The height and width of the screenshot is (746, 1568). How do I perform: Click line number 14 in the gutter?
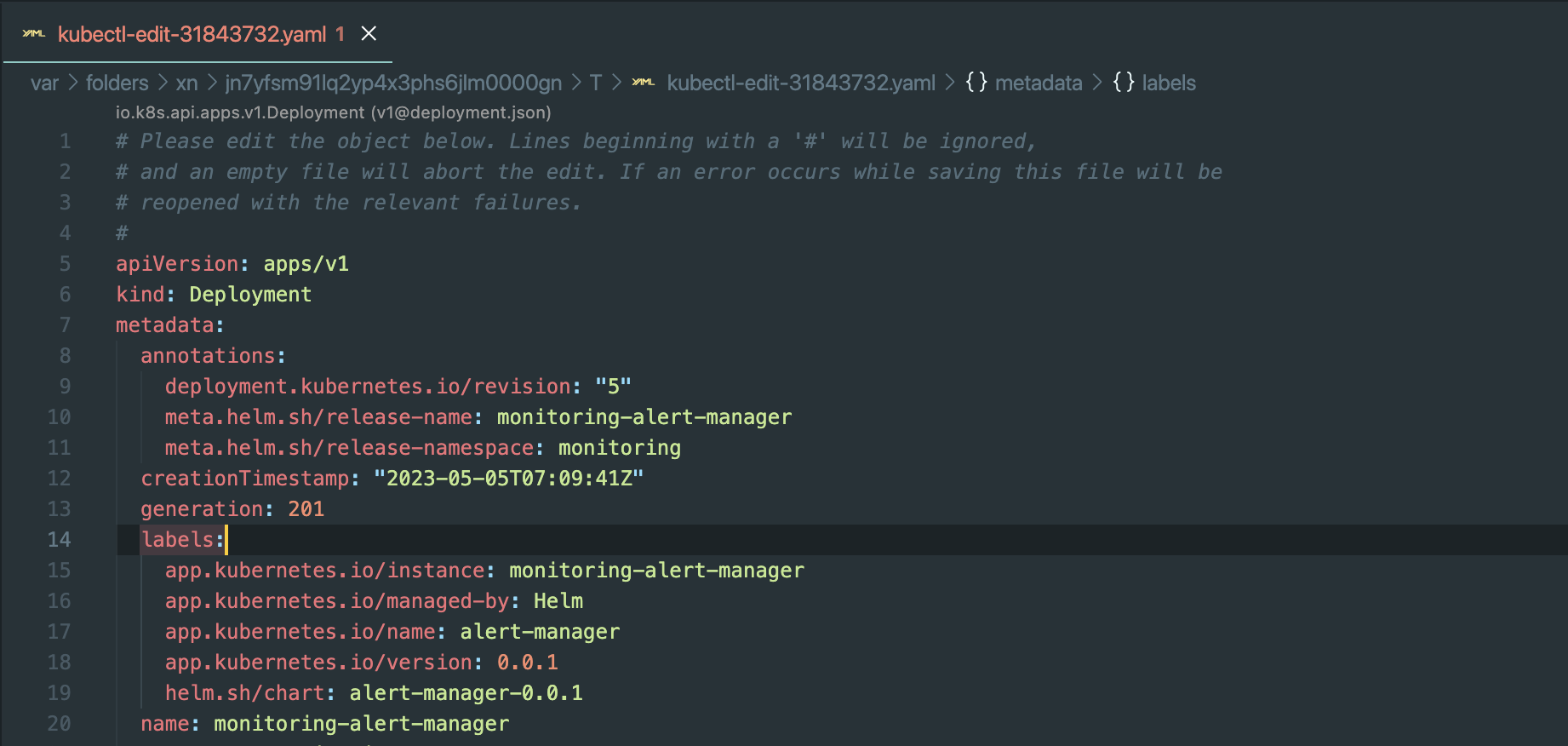pyautogui.click(x=59, y=540)
